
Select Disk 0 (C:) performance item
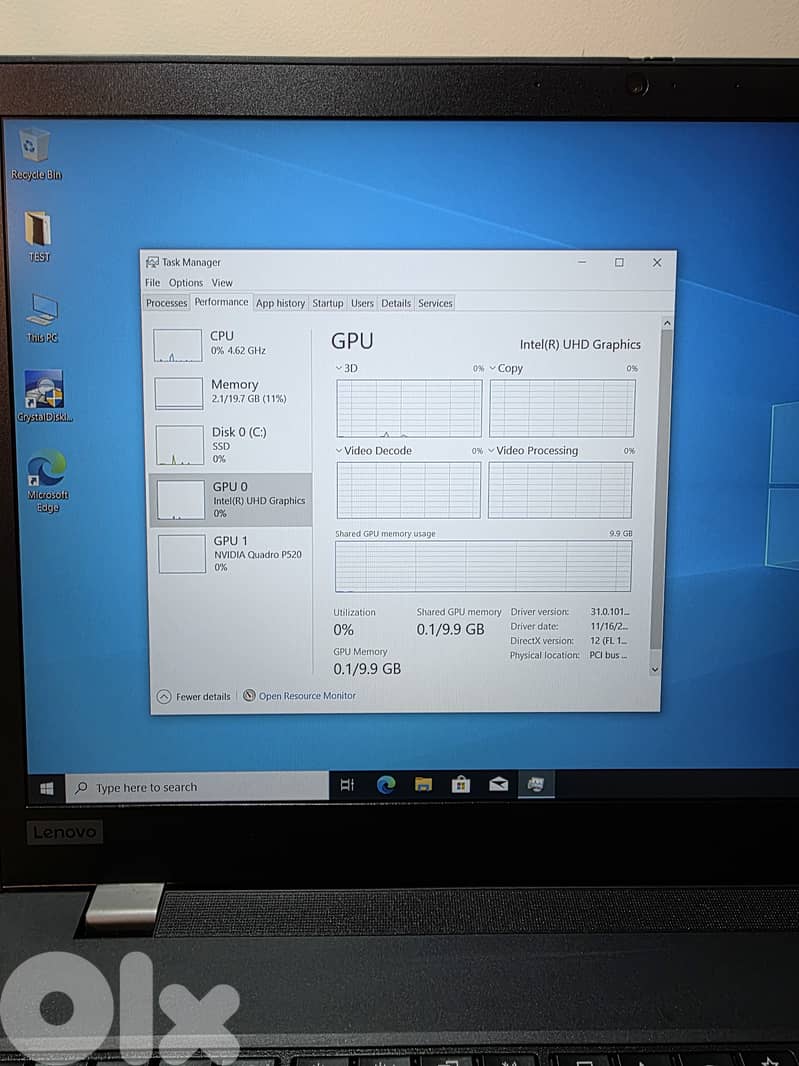coord(230,445)
